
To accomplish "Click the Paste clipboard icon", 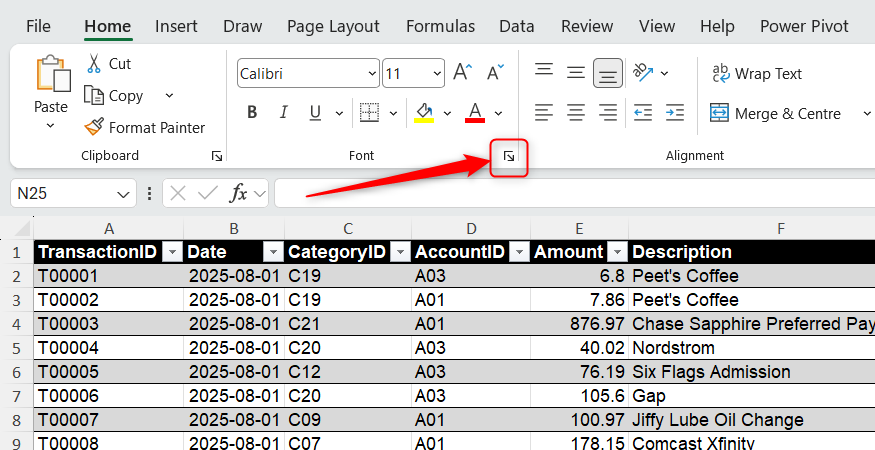I will tap(54, 73).
